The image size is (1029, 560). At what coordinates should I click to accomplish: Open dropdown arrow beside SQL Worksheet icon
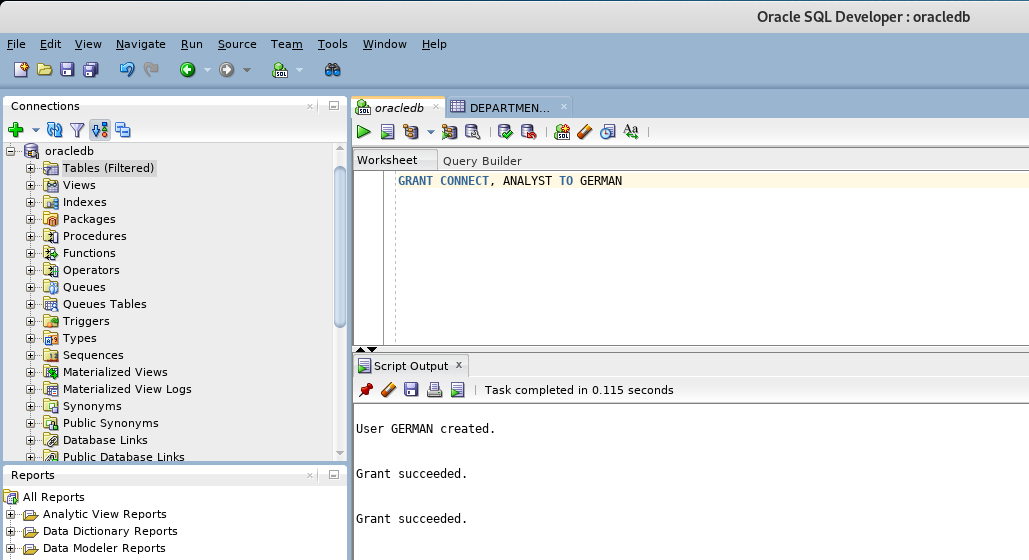(x=300, y=70)
